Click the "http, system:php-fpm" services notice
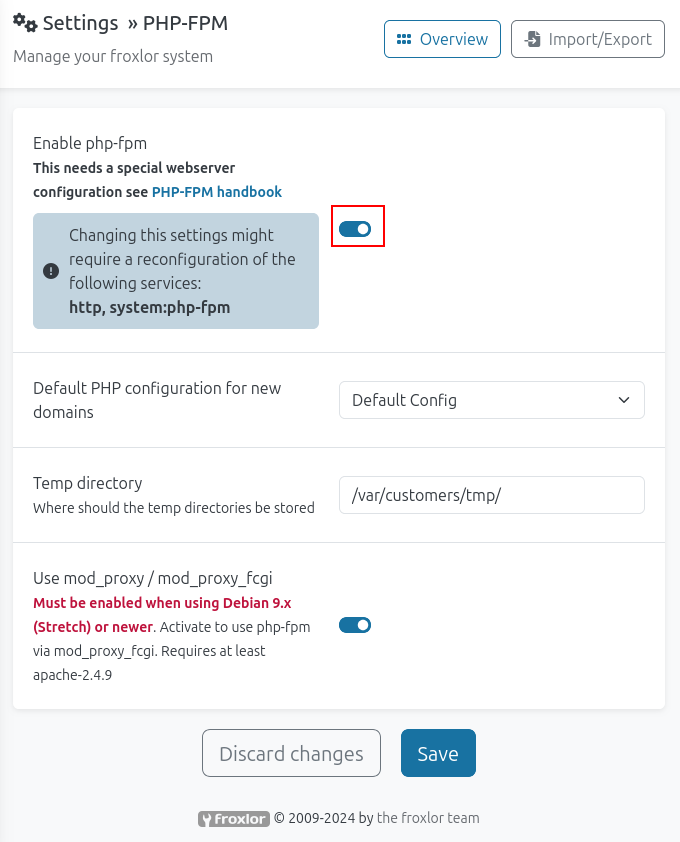This screenshot has height=842, width=680. click(x=150, y=307)
